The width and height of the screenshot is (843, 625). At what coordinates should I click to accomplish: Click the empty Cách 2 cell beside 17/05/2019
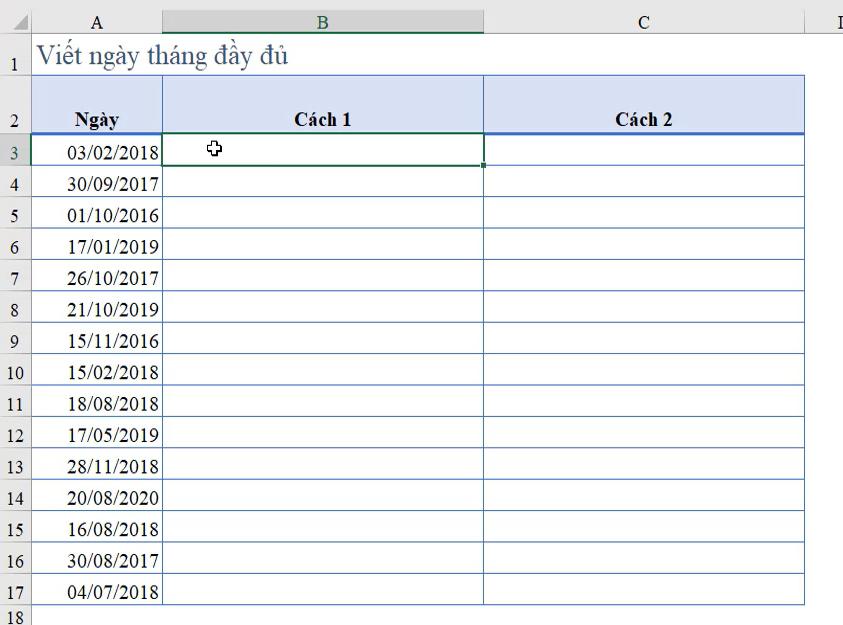click(643, 434)
